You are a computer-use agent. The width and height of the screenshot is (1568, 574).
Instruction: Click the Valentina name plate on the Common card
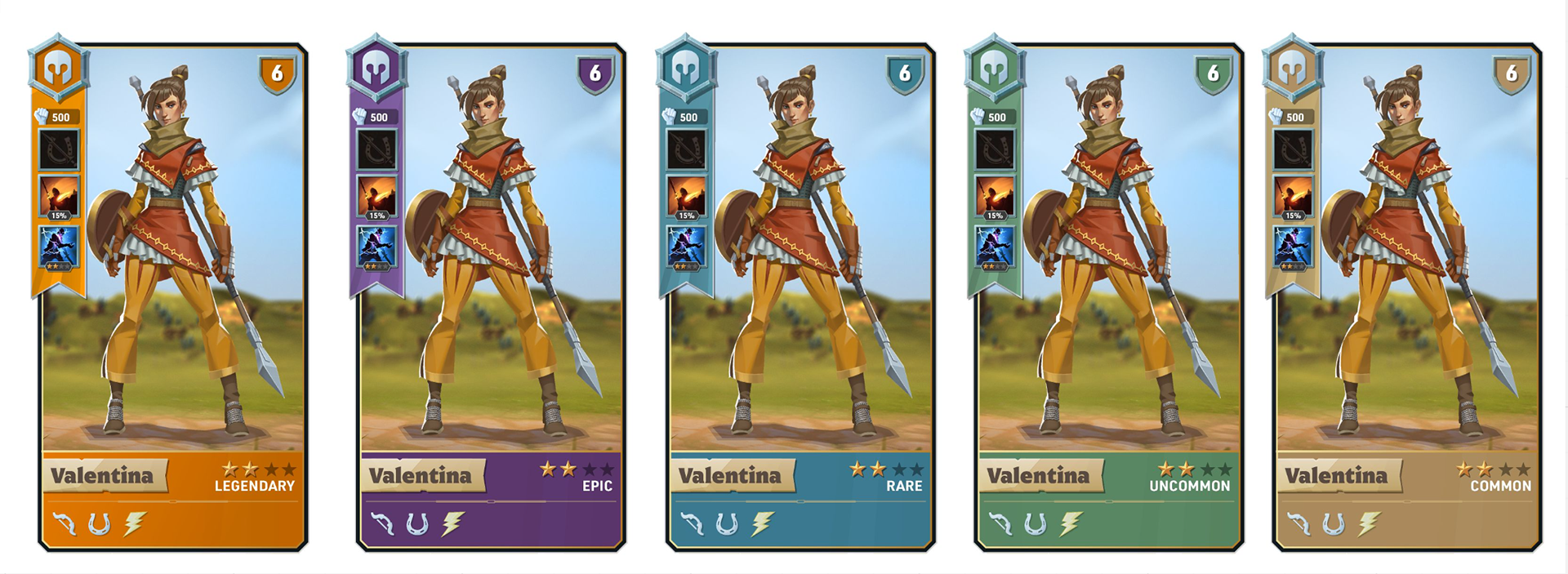pos(1338,475)
